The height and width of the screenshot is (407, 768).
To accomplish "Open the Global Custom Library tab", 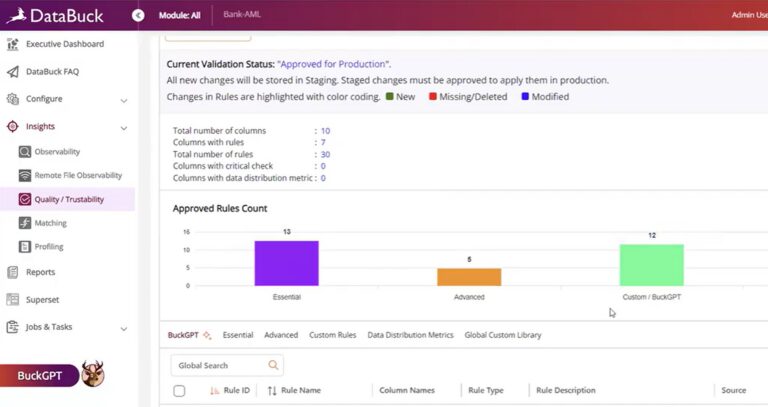I will pos(503,335).
